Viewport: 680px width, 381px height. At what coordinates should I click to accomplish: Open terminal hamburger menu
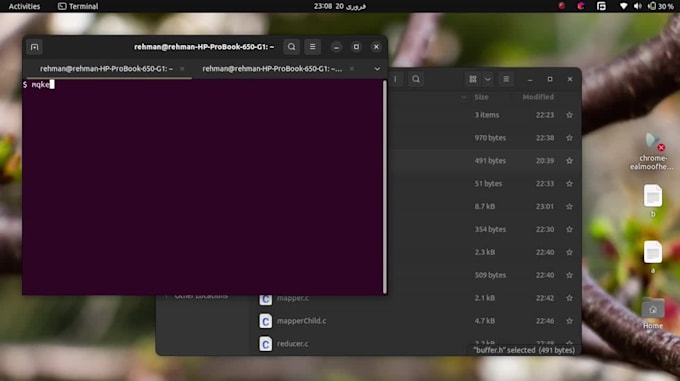(x=312, y=47)
